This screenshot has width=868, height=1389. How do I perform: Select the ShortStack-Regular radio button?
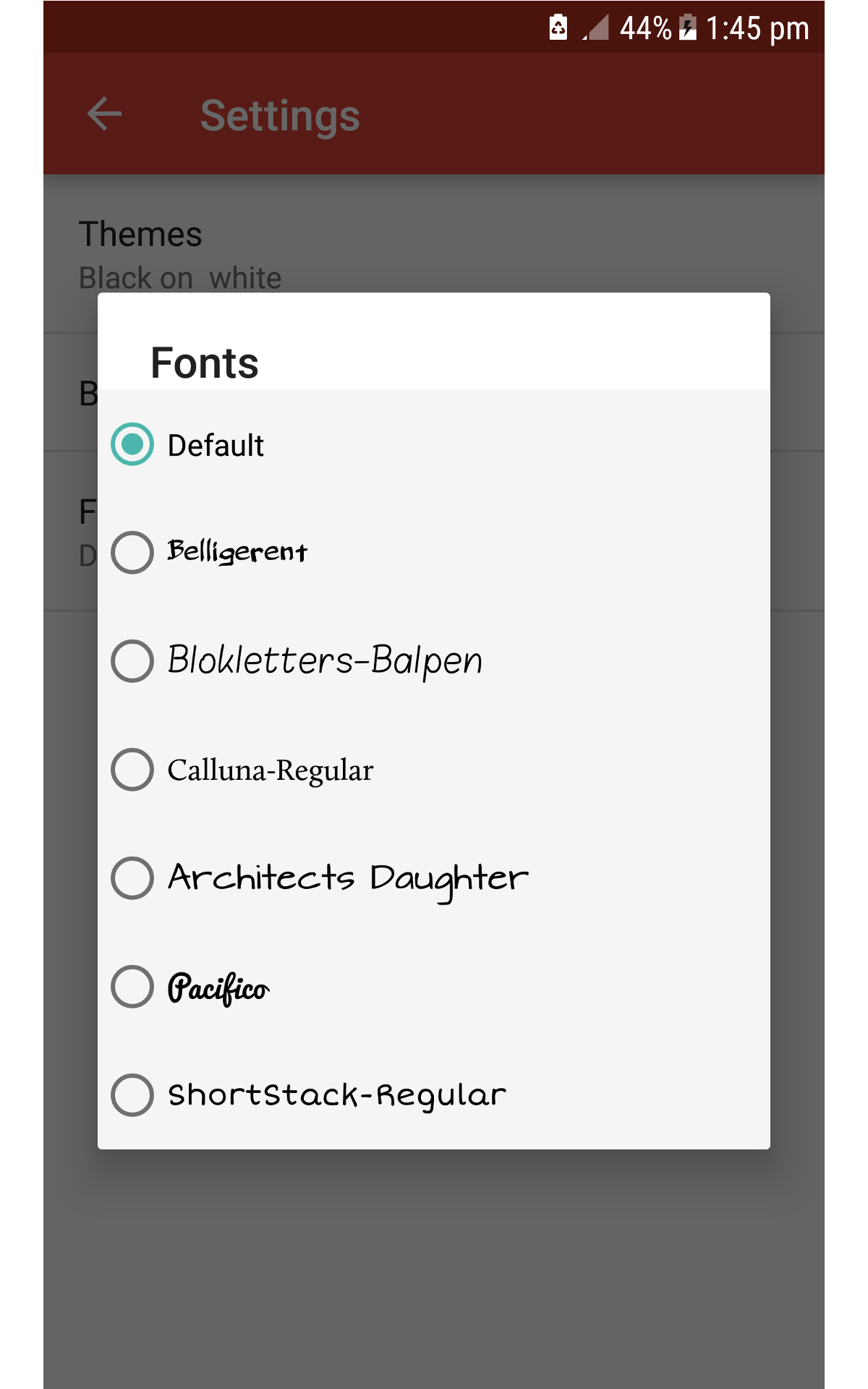132,1095
